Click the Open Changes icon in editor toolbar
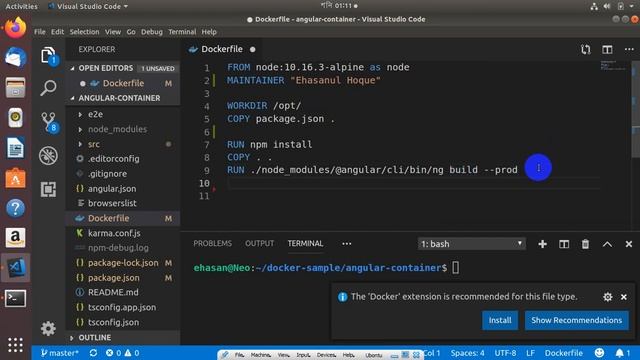This screenshot has width=640, height=360. (x=586, y=49)
